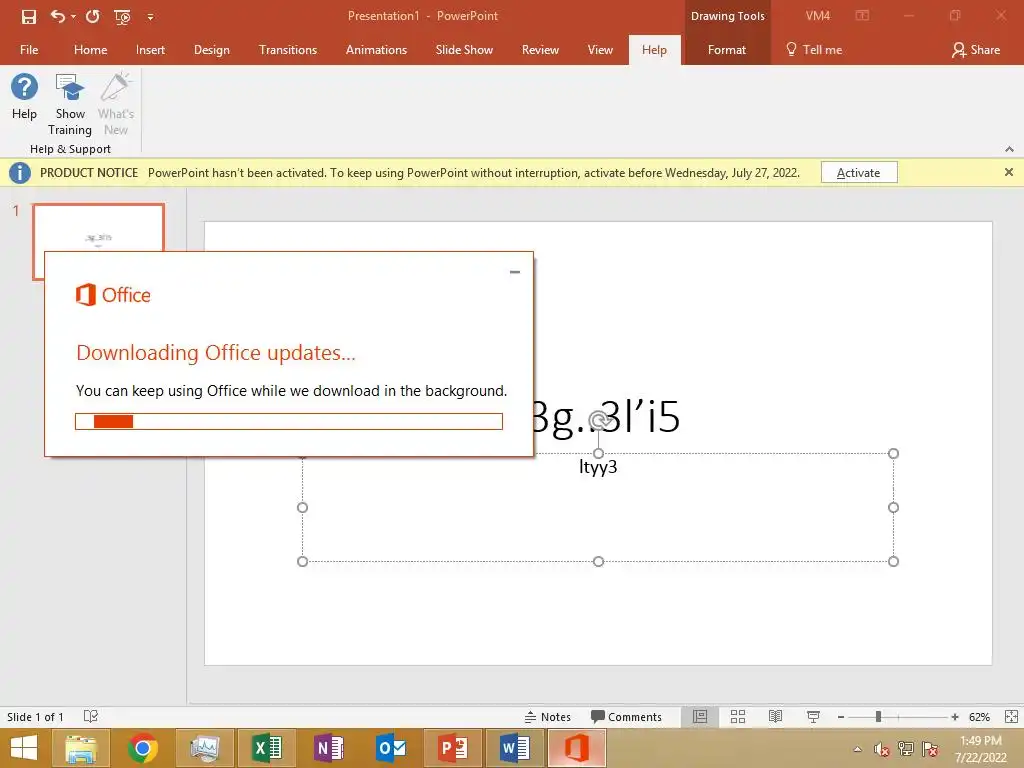The width and height of the screenshot is (1024, 768).
Task: Click the PowerPoint taskbar icon
Action: click(453, 748)
